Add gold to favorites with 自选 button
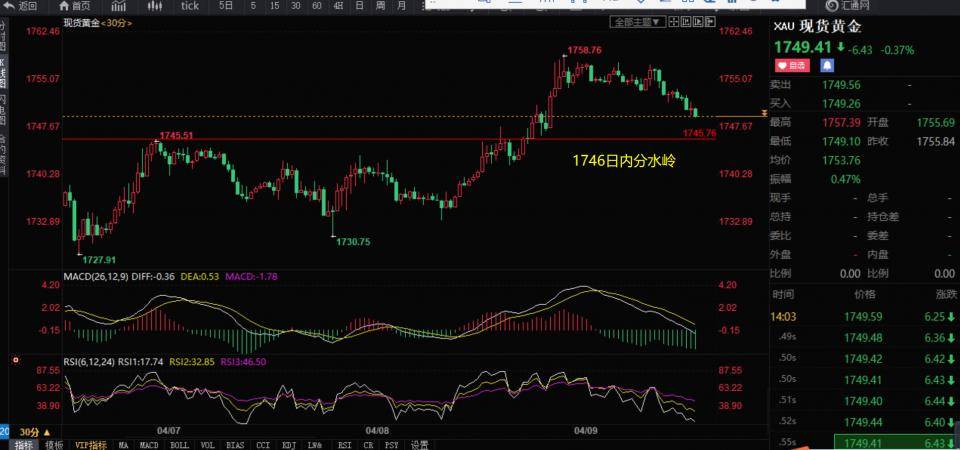960x450 pixels. click(x=791, y=65)
